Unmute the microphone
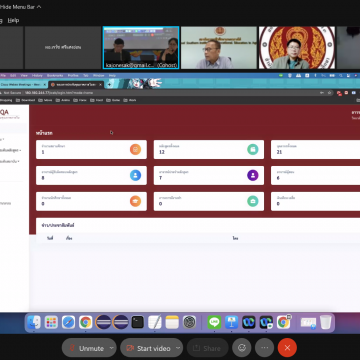The image size is (360, 360). (87, 348)
